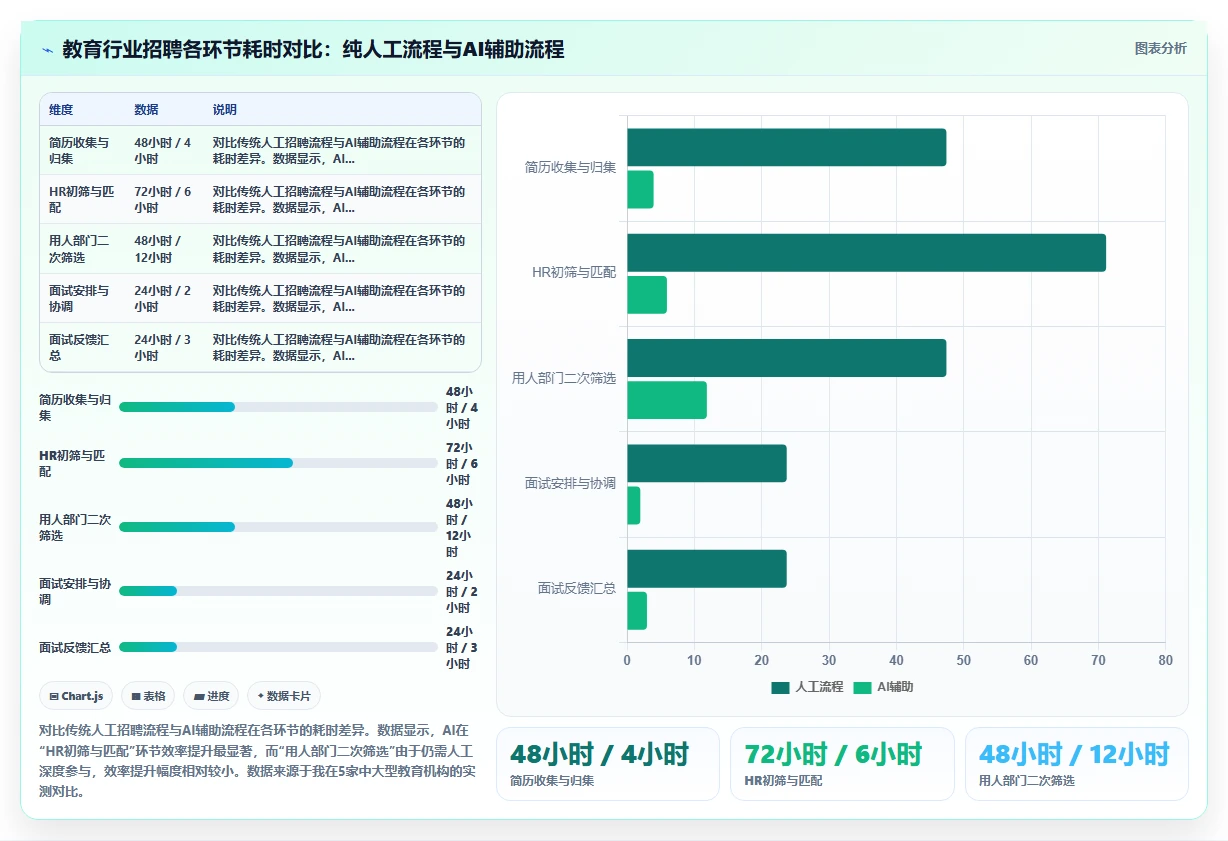Viewport: 1228px width, 841px height.
Task: Select the 简历收集与归集 table row cell
Action: (x=81, y=151)
